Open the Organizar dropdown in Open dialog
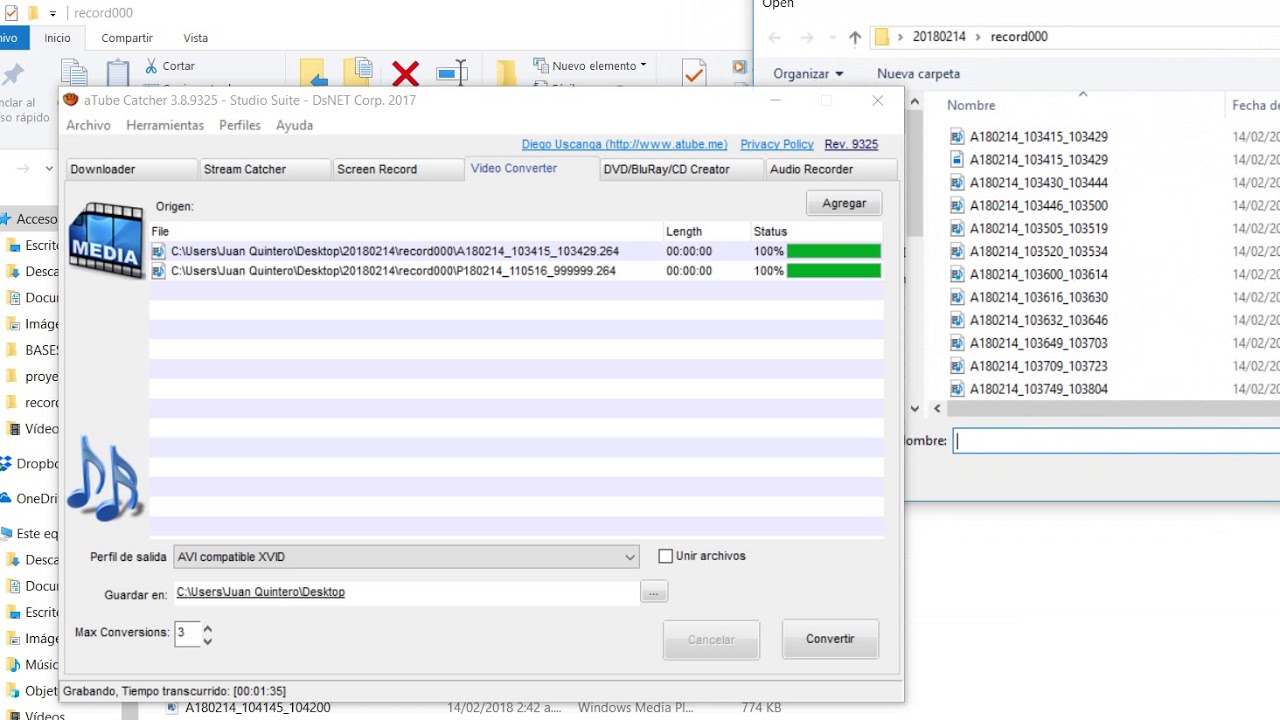Viewport: 1280px width, 720px height. coord(808,74)
